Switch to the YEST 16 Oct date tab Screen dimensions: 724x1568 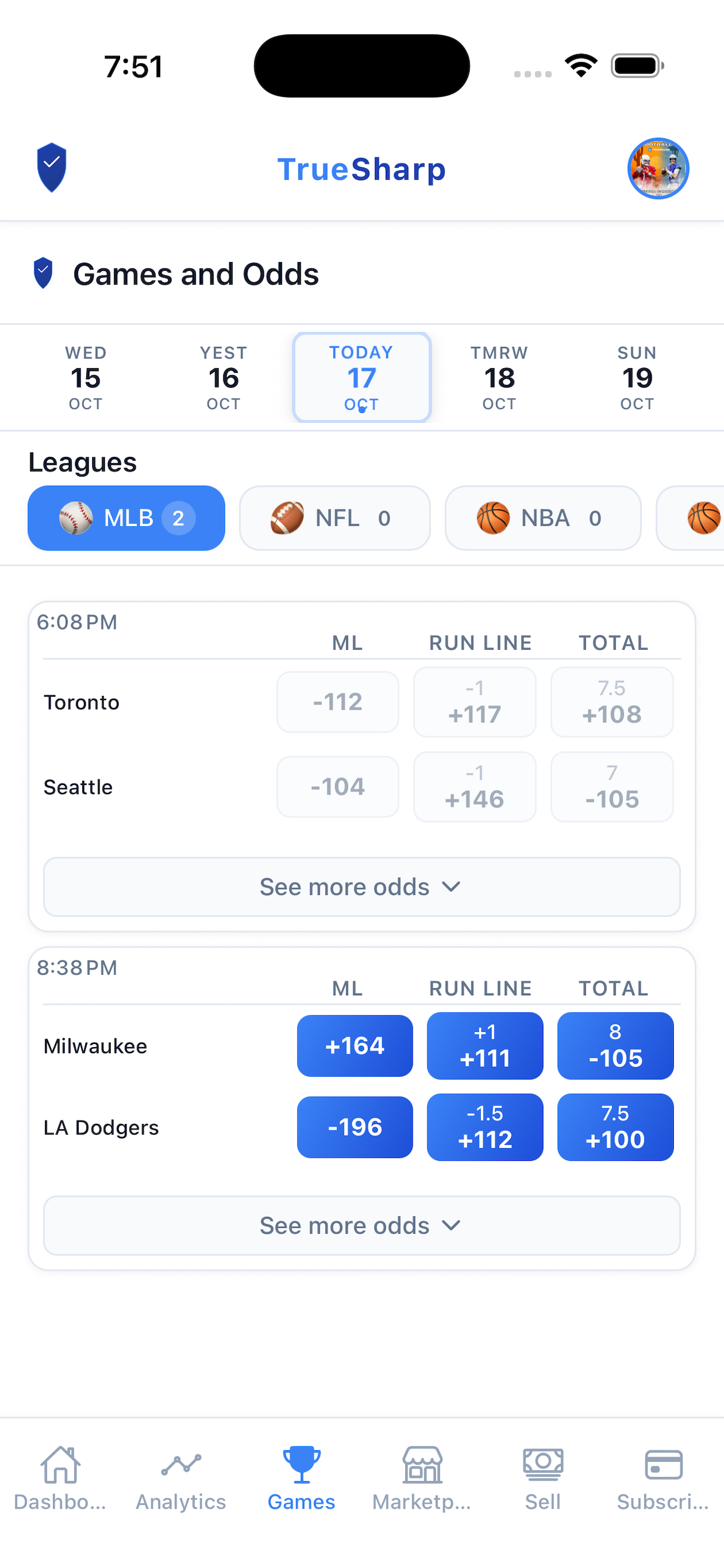point(223,377)
